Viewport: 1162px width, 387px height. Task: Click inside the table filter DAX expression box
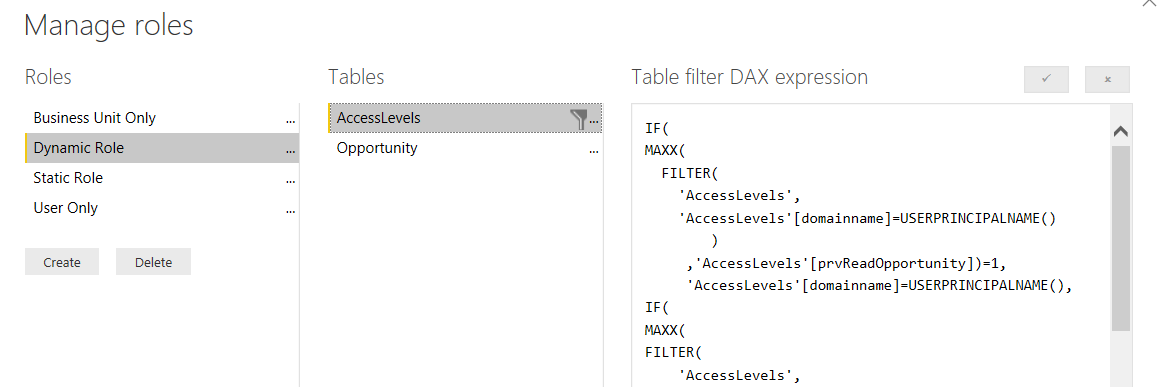tap(872, 245)
